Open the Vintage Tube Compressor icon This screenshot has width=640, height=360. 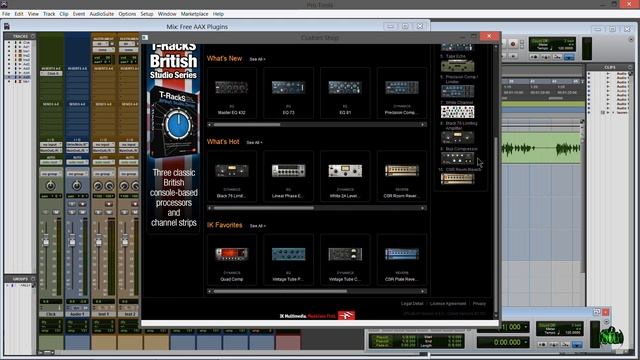coord(345,254)
